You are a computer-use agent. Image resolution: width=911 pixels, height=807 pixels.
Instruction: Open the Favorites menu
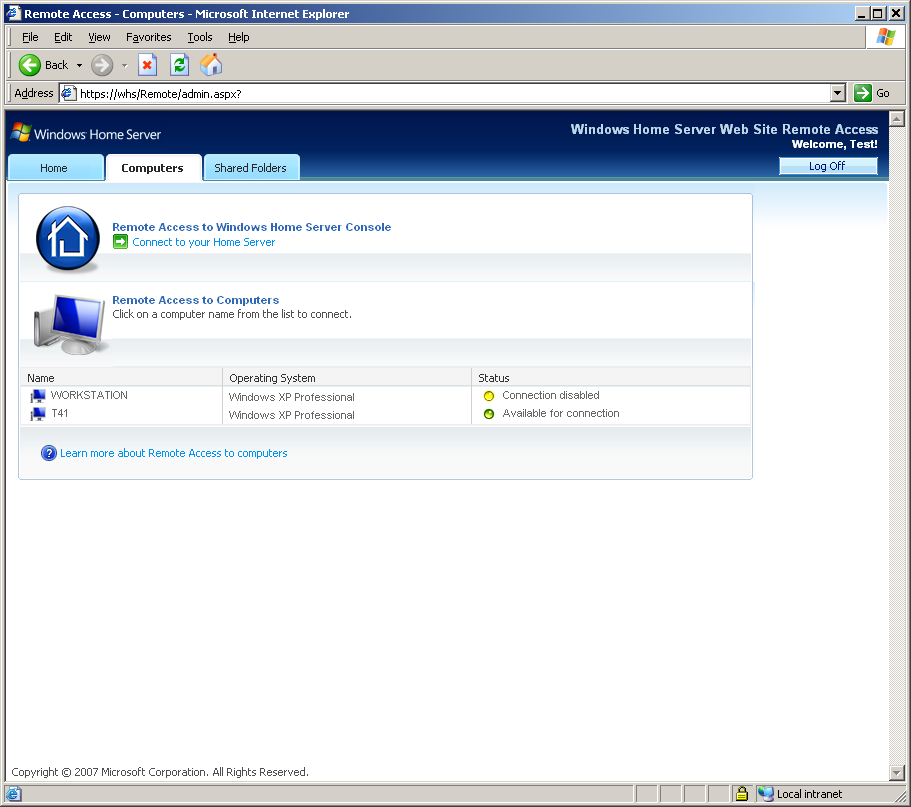149,37
